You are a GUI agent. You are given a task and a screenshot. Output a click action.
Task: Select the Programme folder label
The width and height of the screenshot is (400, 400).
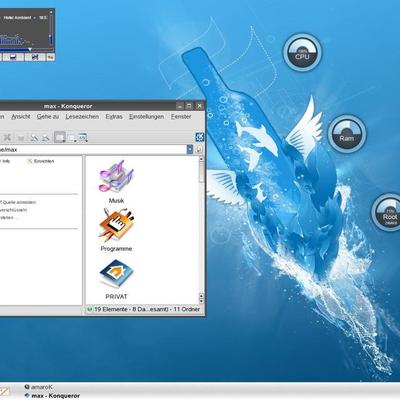pyautogui.click(x=116, y=249)
